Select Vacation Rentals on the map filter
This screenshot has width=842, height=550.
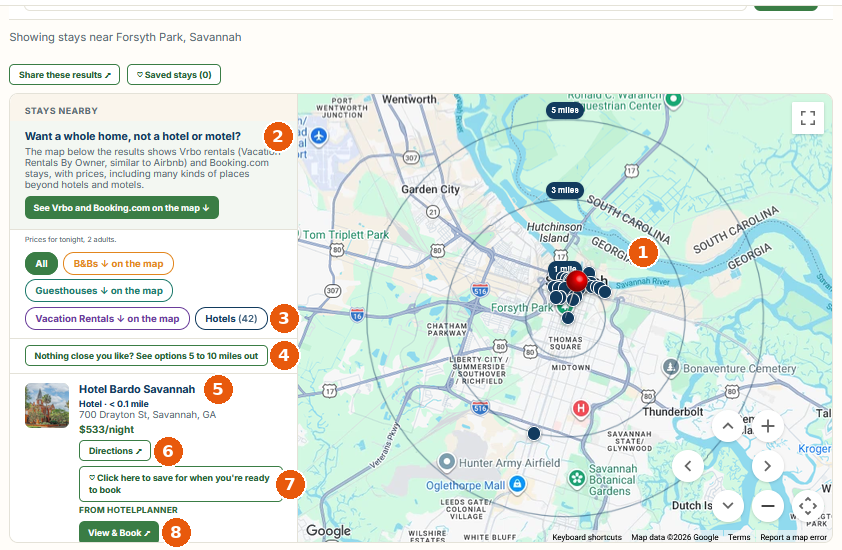(x=107, y=319)
